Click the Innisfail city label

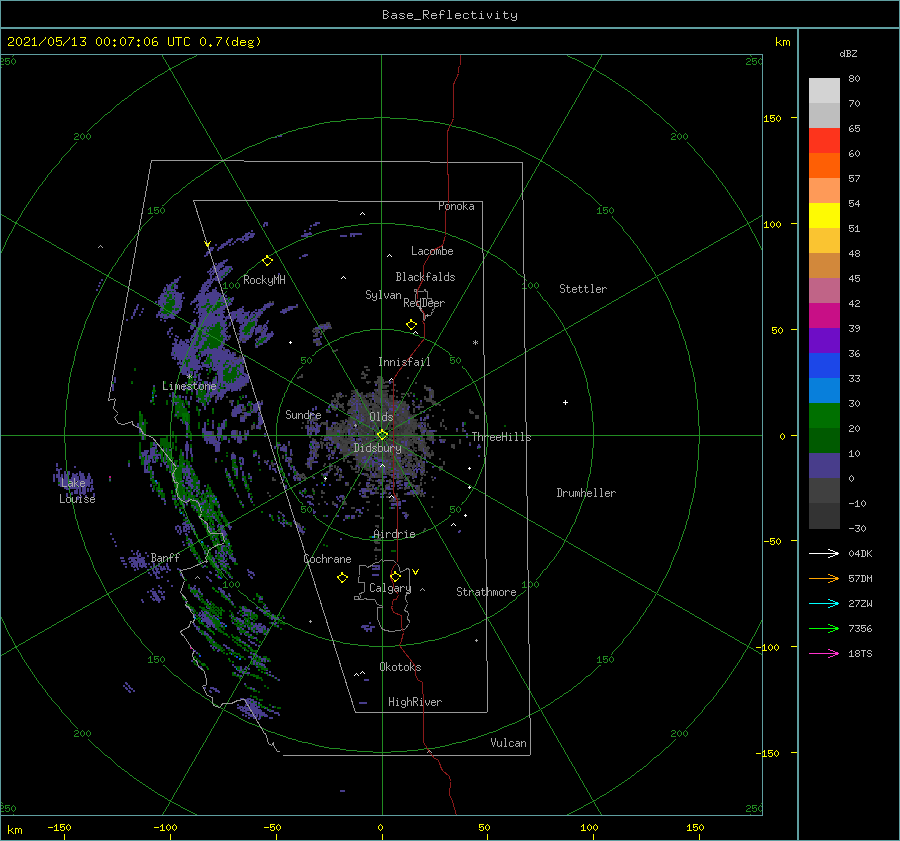click(404, 362)
